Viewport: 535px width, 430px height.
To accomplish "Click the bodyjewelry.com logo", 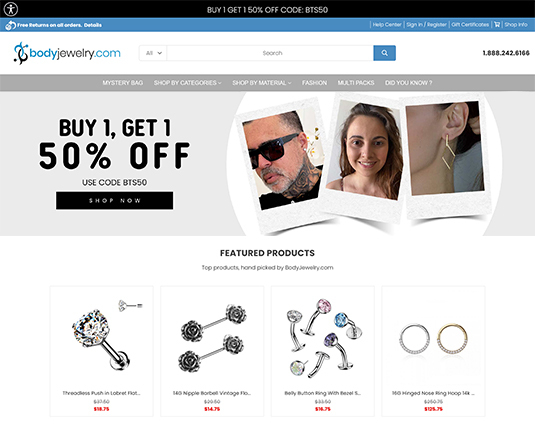I will coord(67,53).
